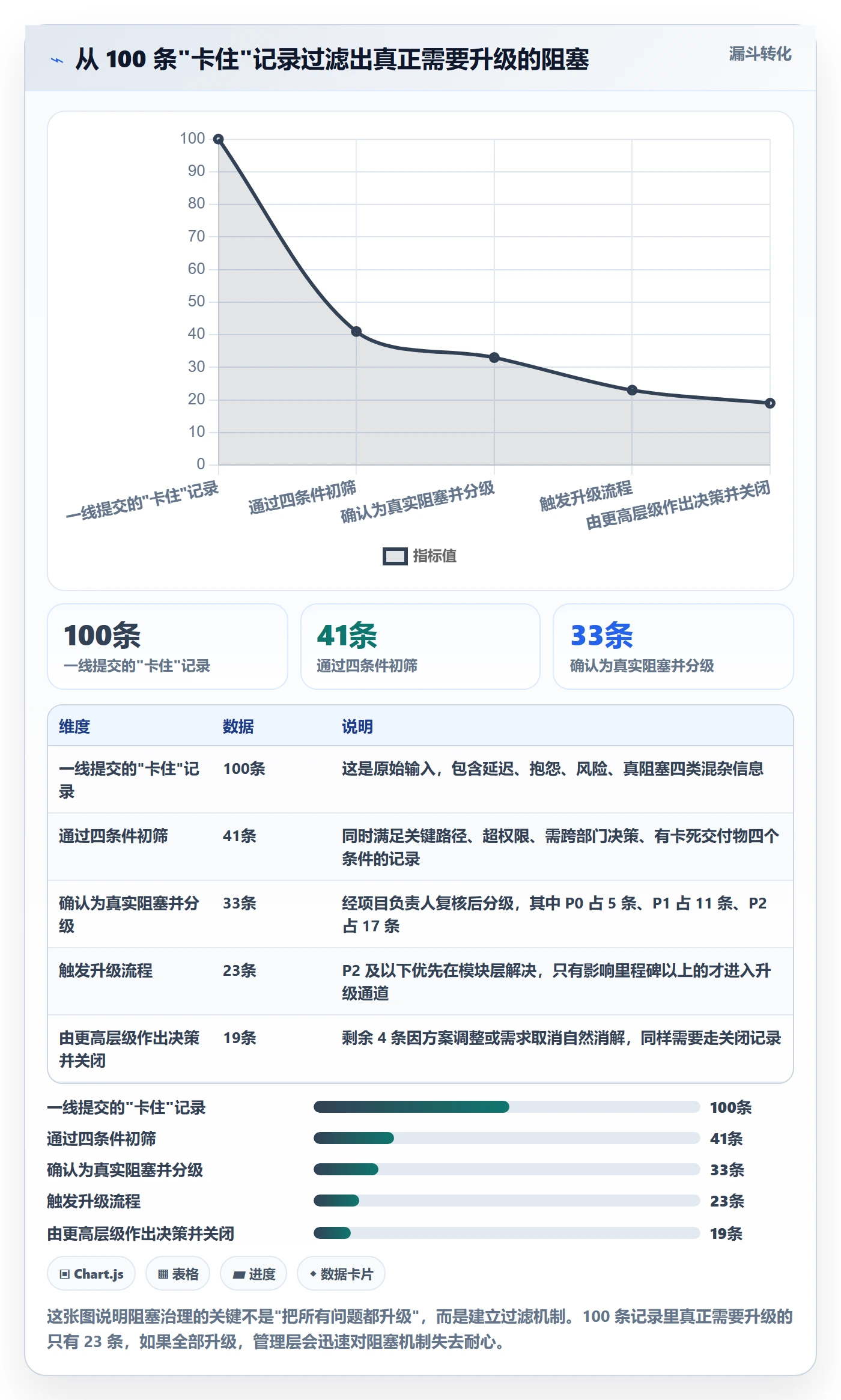Click the bar icon inside the 进度 chip
Viewport: 841px width, 1400px height.
[x=239, y=1274]
